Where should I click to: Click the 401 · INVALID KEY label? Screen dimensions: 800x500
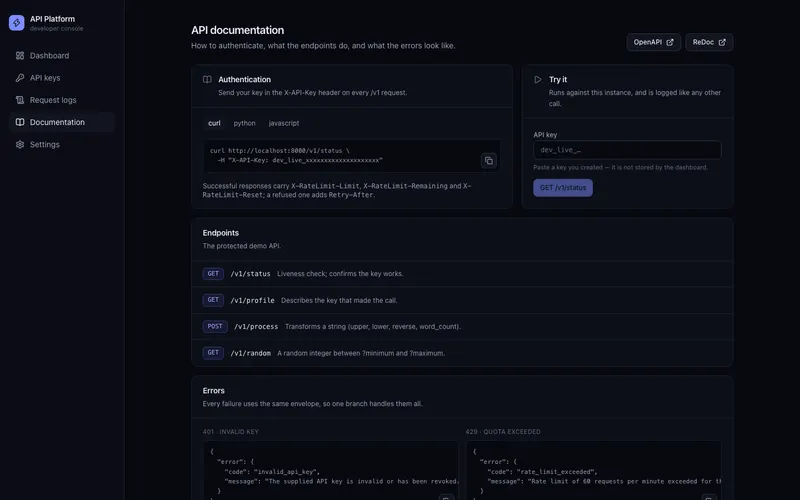click(x=231, y=432)
